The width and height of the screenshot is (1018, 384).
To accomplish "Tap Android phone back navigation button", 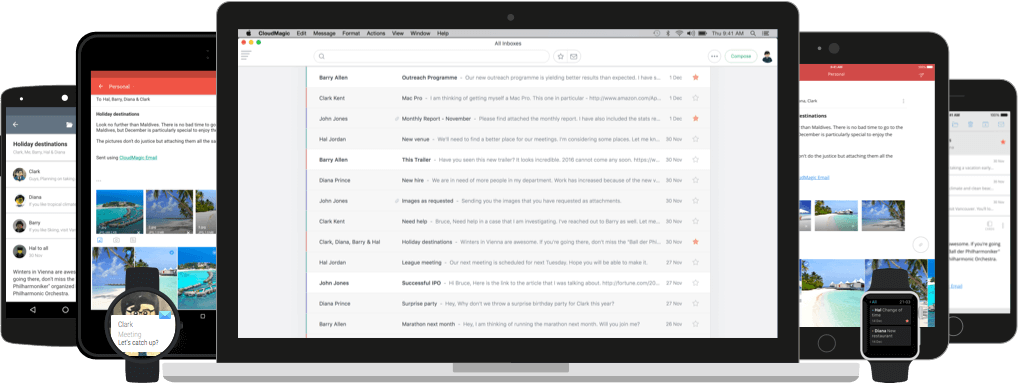I will coord(33,311).
